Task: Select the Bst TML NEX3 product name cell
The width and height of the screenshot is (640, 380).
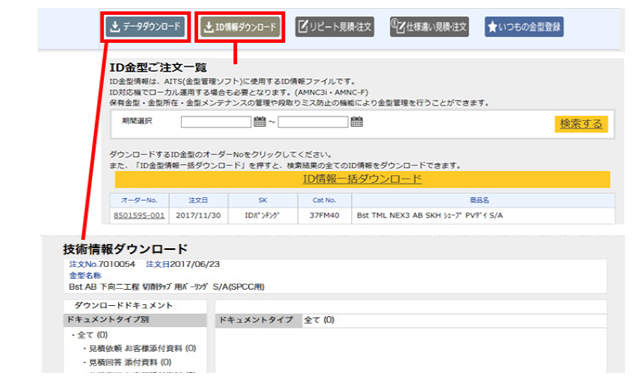Action: [x=483, y=216]
